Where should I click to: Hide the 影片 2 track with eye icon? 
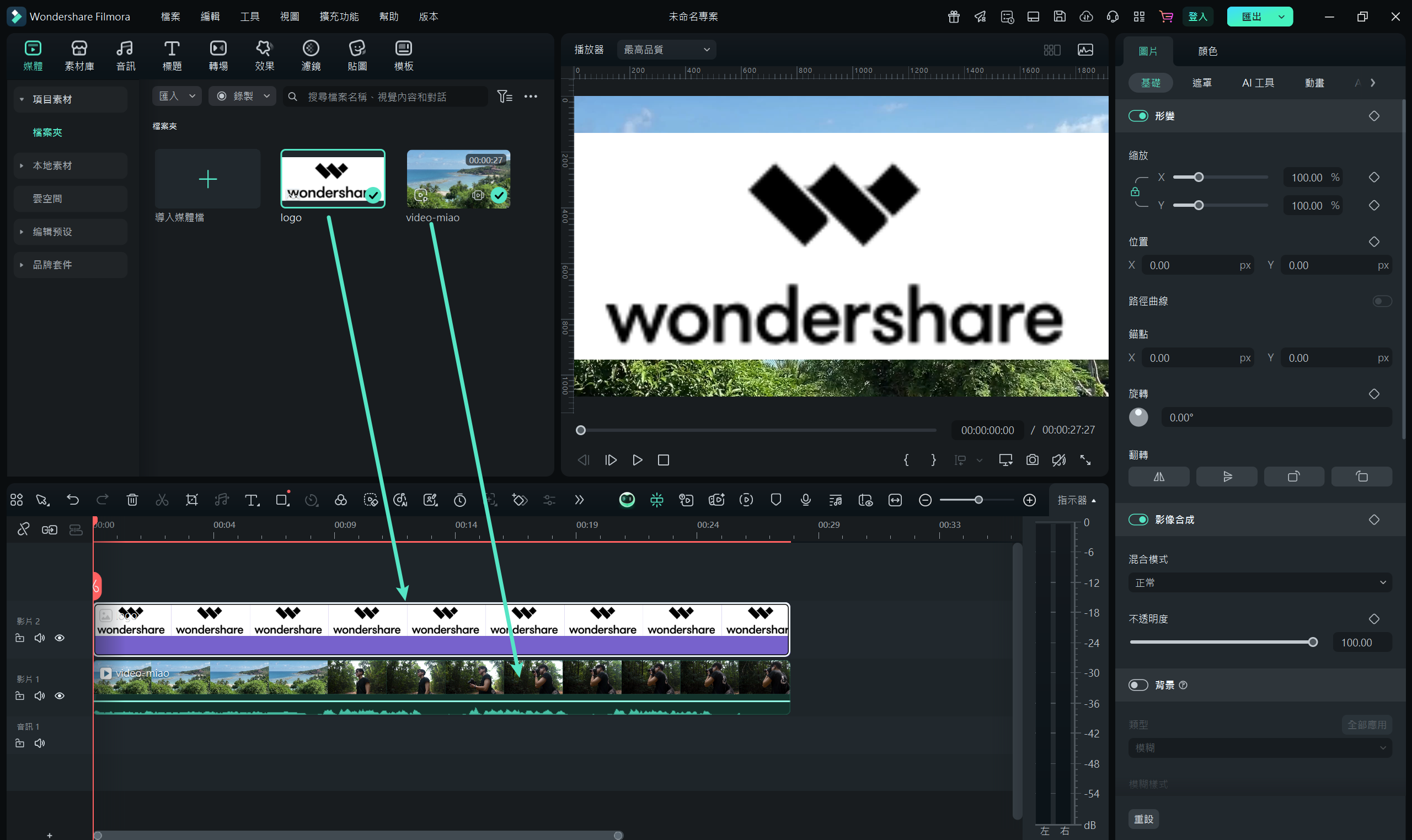tap(60, 638)
